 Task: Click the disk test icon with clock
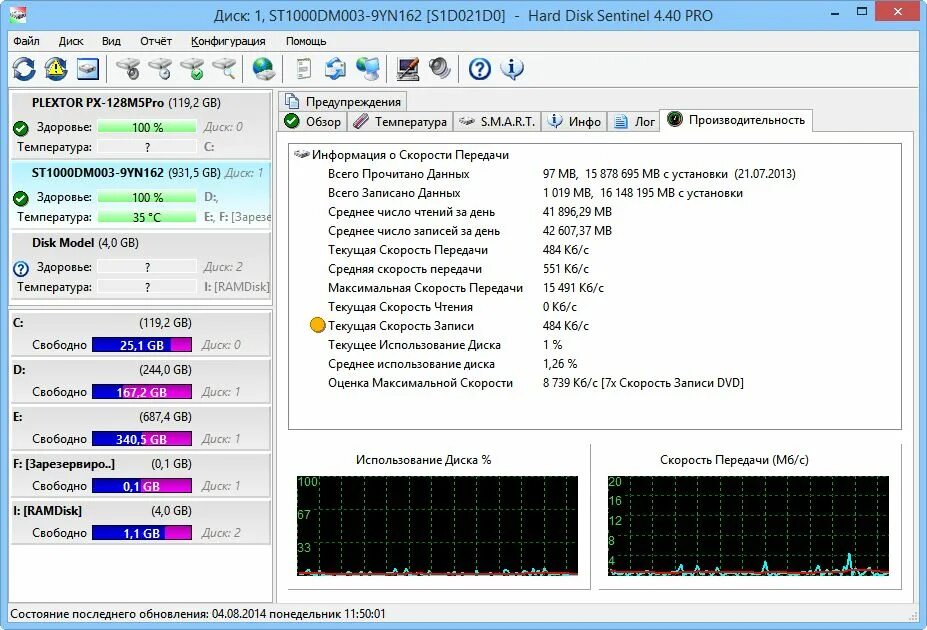(160, 69)
